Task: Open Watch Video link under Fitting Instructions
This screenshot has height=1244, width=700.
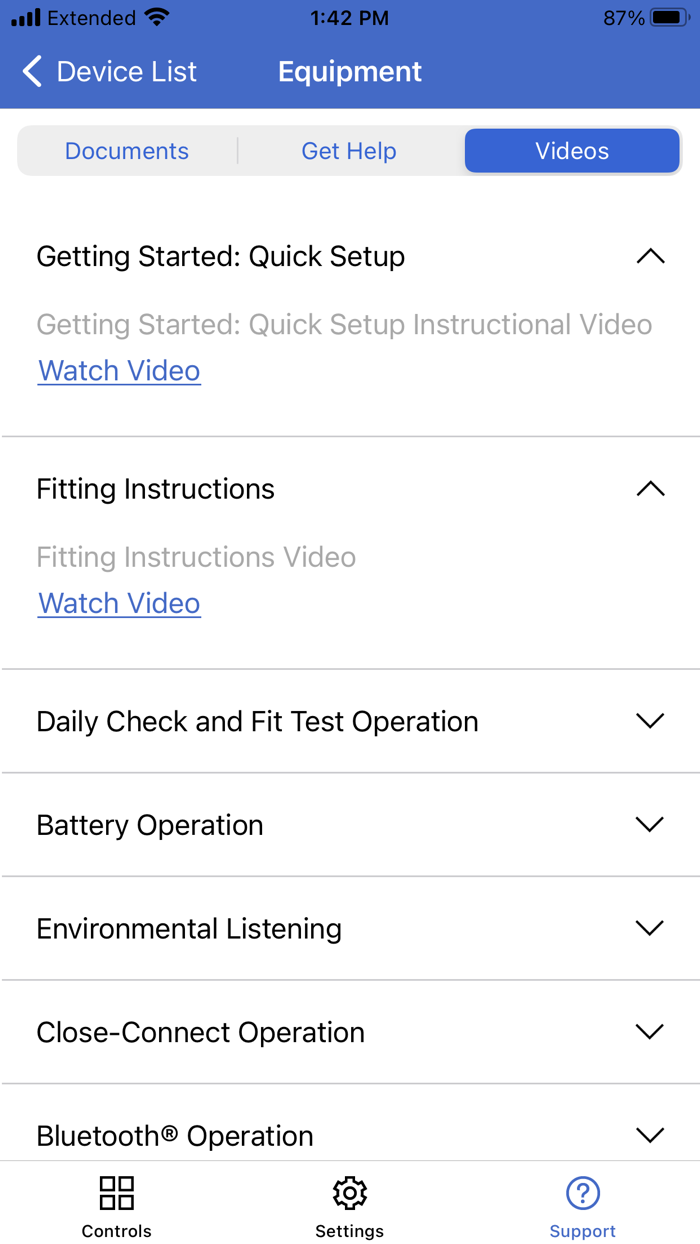Action: pyautogui.click(x=119, y=604)
